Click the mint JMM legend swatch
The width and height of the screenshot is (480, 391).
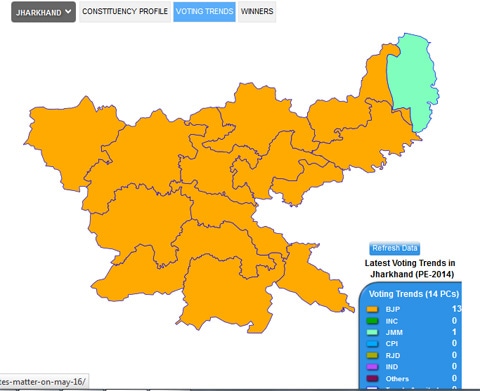pos(372,332)
